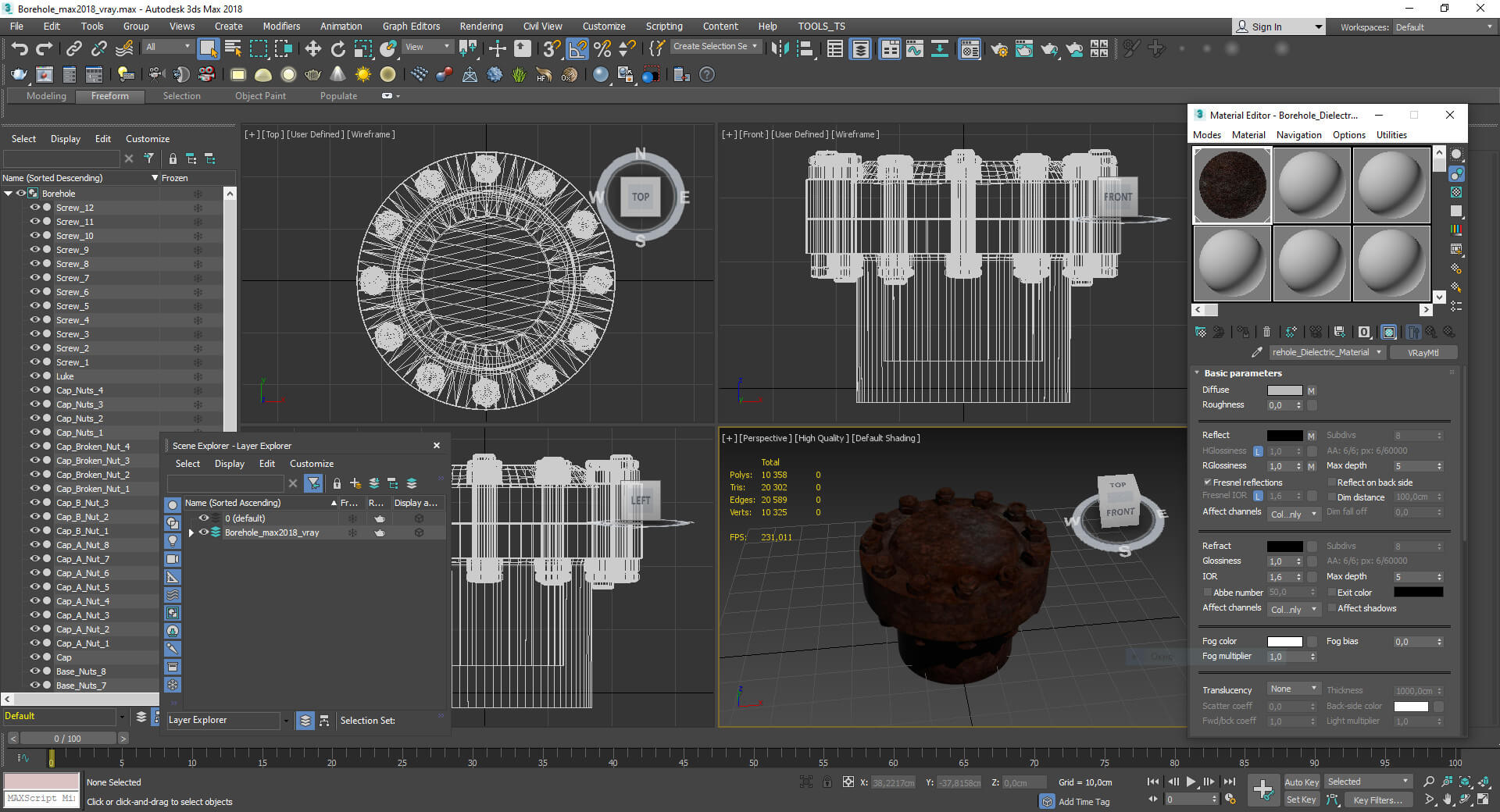
Task: Click the VRayMtl material type button
Action: click(1423, 352)
